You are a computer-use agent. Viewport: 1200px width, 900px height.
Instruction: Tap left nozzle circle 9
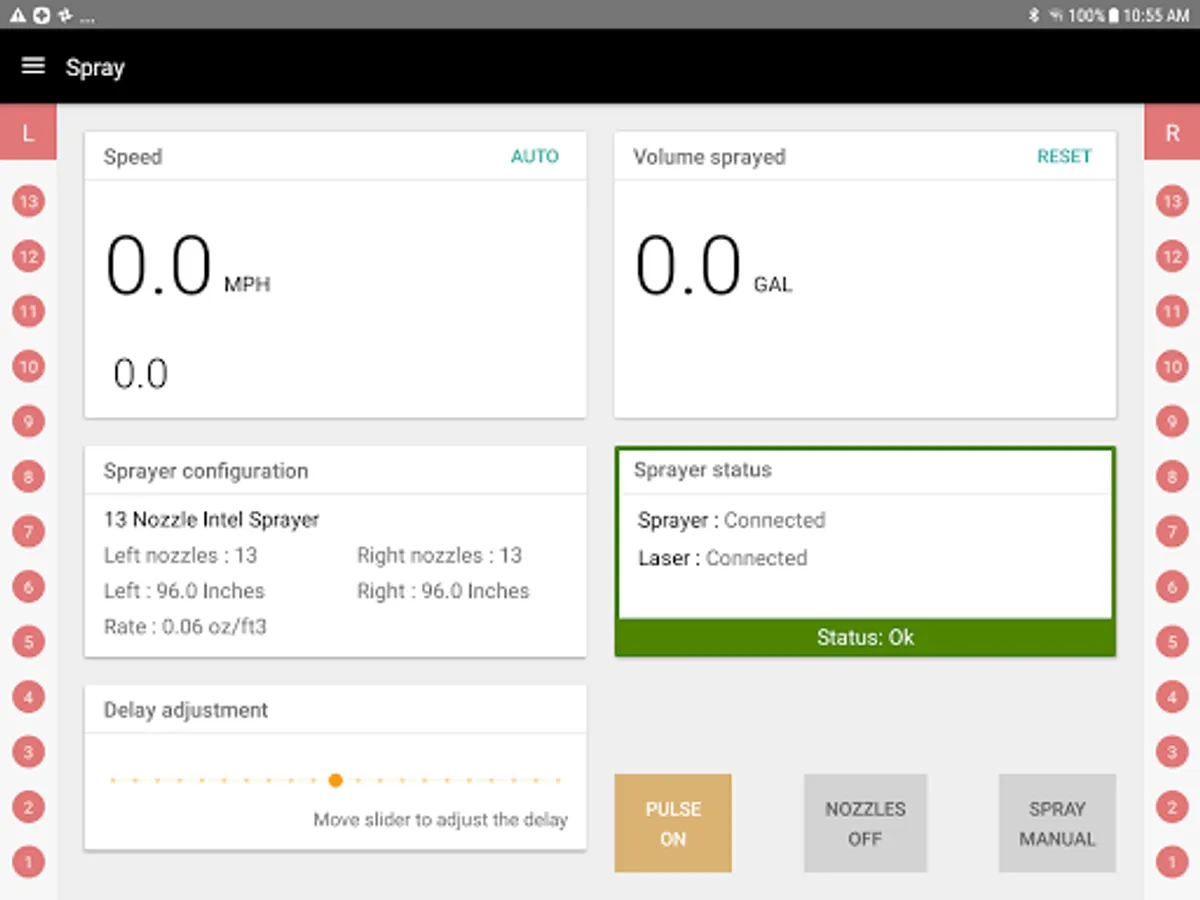[28, 422]
